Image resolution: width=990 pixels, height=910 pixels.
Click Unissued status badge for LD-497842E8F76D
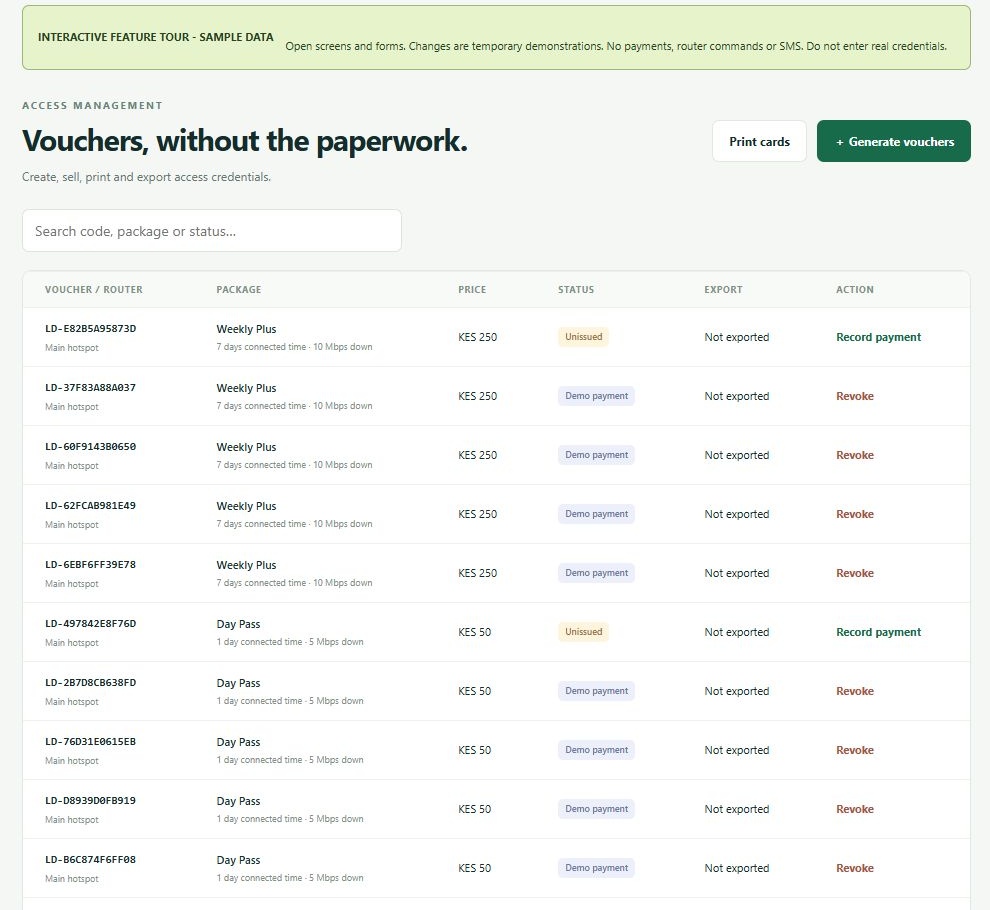coord(583,632)
